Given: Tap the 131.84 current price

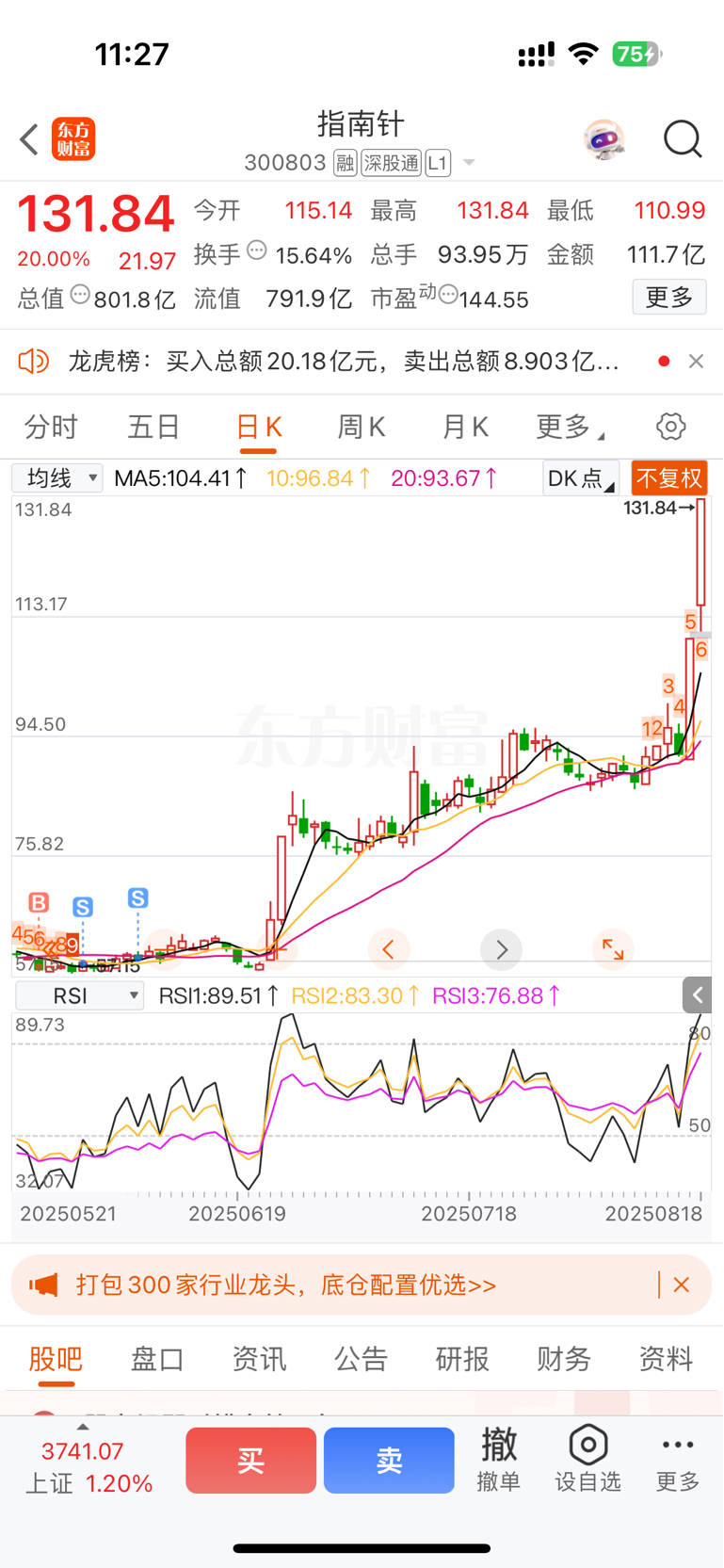Looking at the screenshot, I should (96, 215).
